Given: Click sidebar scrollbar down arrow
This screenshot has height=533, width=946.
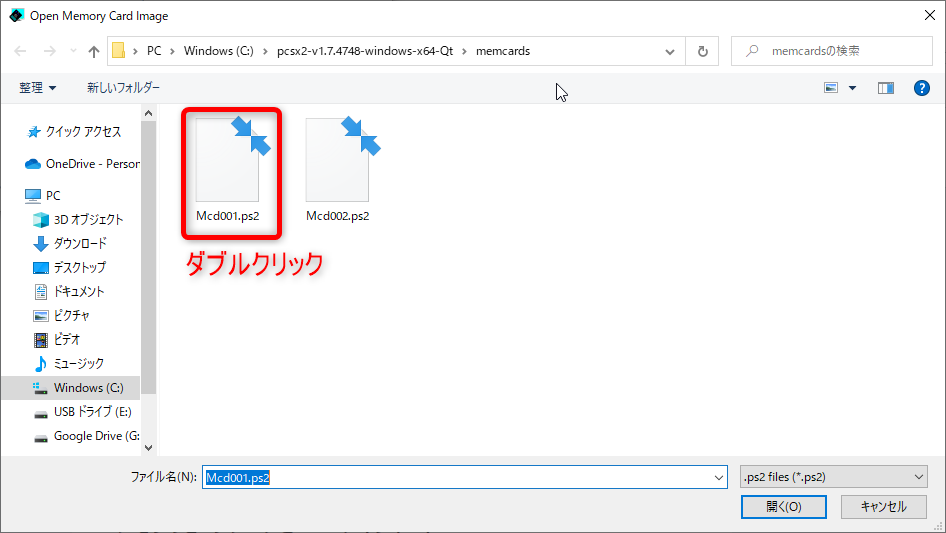Looking at the screenshot, I should tap(148, 448).
